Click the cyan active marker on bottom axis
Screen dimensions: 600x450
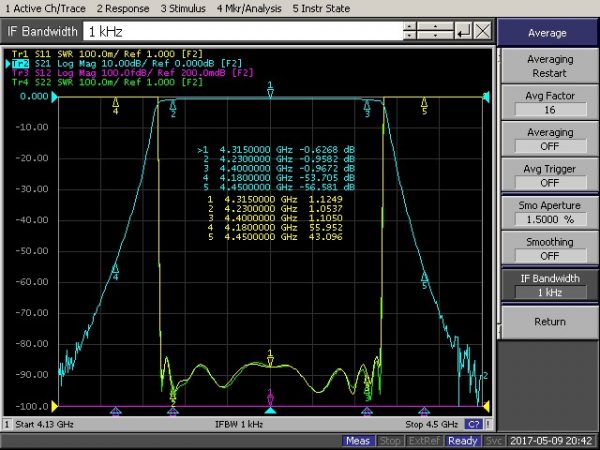click(270, 410)
